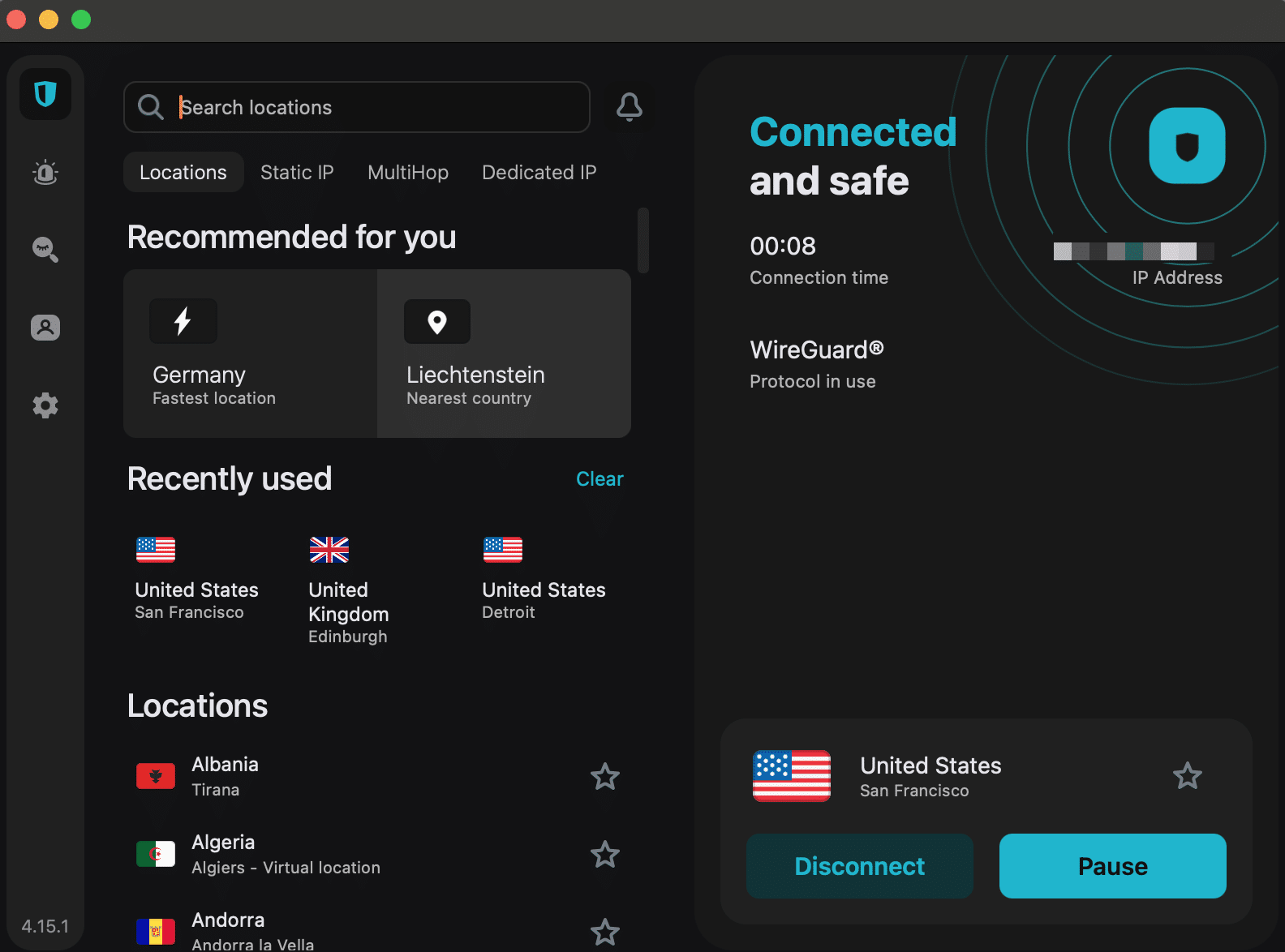Image resolution: width=1285 pixels, height=952 pixels.
Task: Connect to Germany Fastest location
Action: tap(251, 354)
